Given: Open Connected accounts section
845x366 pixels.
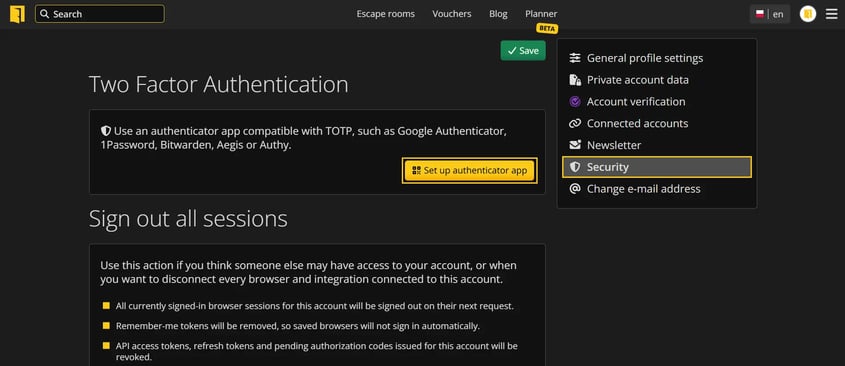Looking at the screenshot, I should [656, 123].
